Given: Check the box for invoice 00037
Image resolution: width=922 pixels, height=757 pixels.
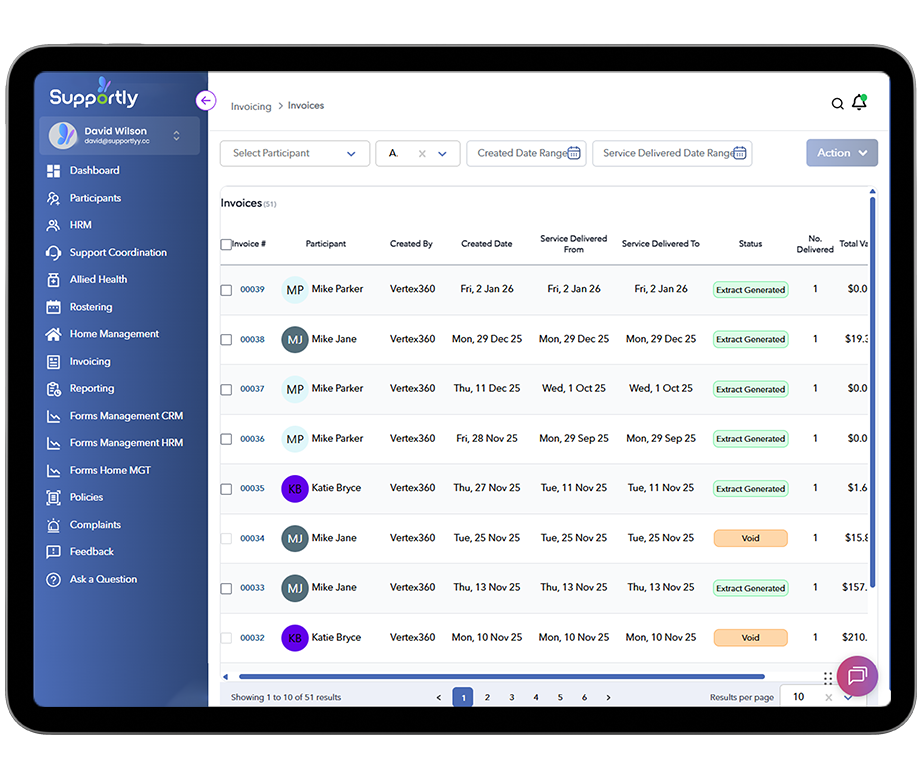Looking at the screenshot, I should click(226, 389).
